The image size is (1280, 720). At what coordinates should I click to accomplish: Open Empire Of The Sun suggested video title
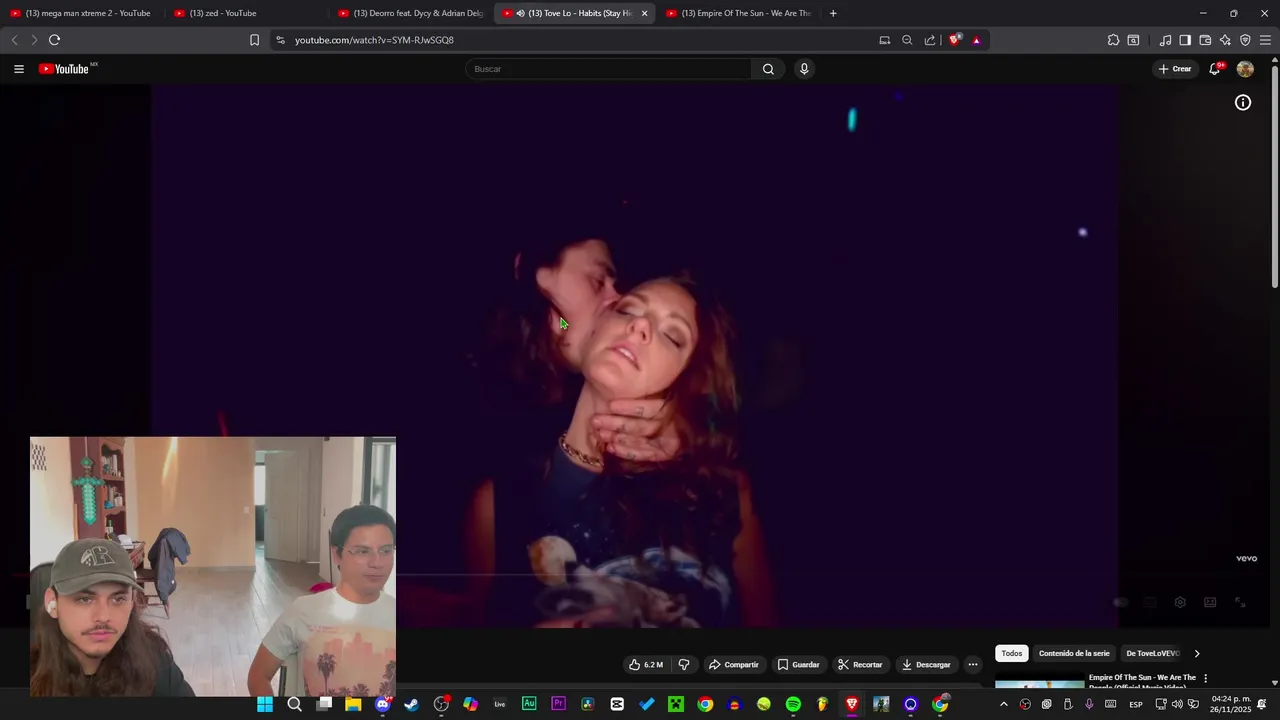pyautogui.click(x=1142, y=681)
